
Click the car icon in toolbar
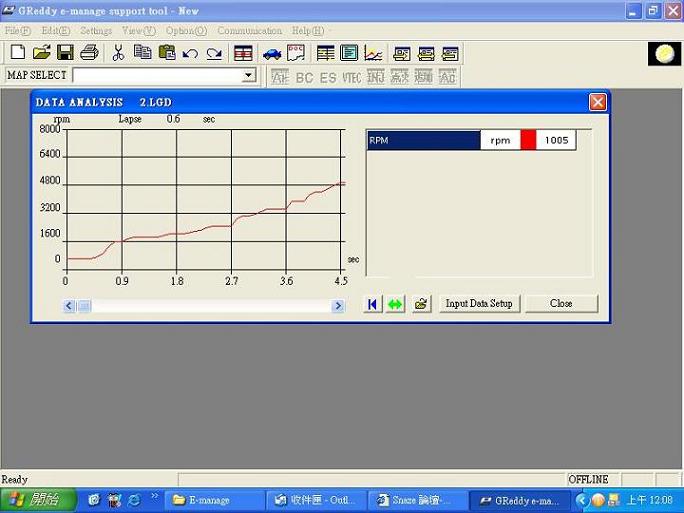(x=272, y=53)
